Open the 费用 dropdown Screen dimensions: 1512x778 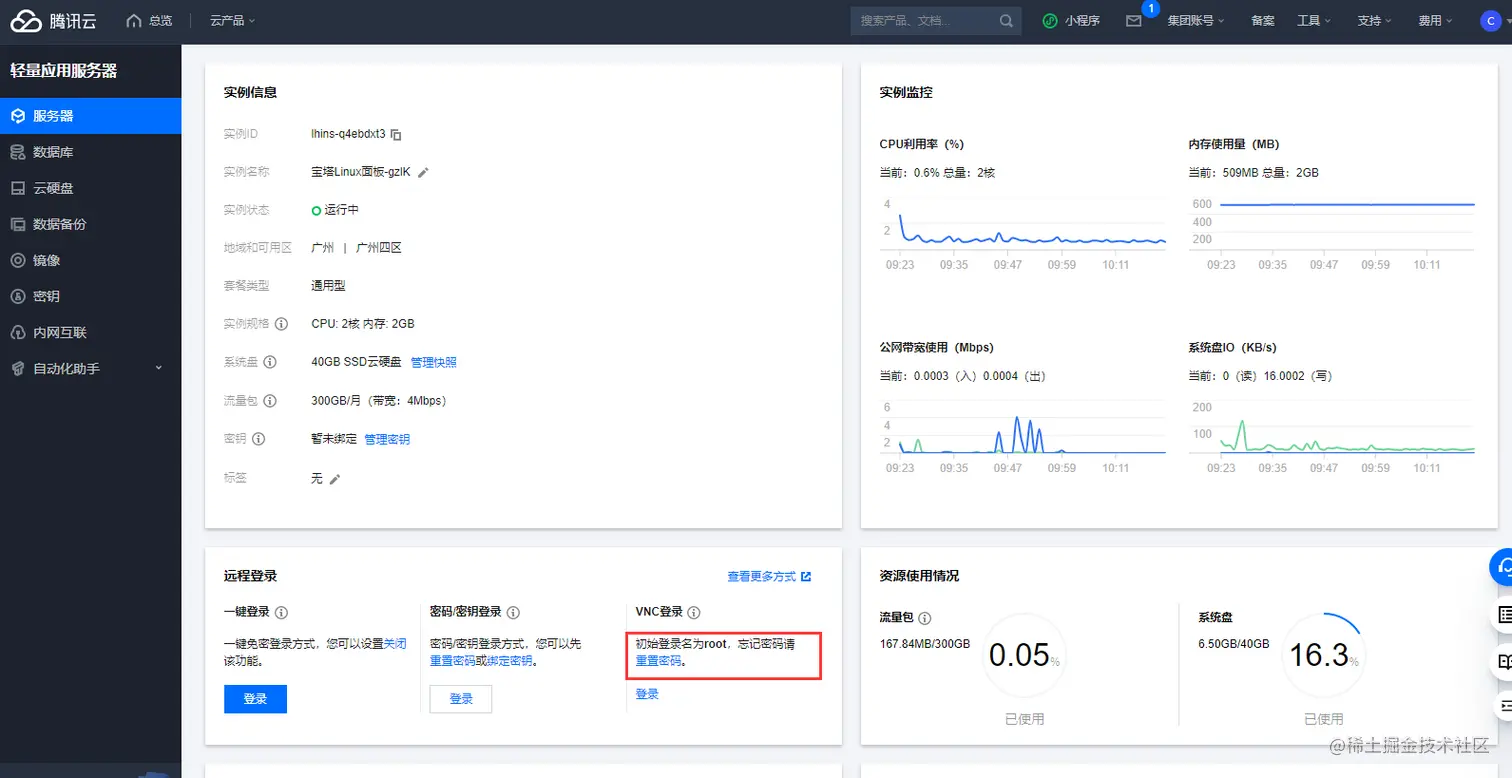(1435, 20)
